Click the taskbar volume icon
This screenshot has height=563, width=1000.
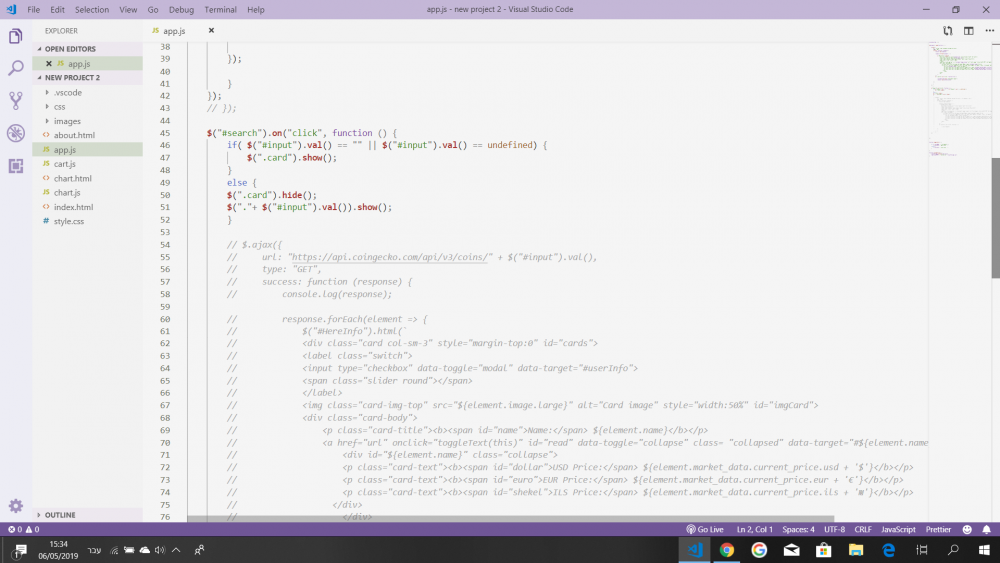159,550
